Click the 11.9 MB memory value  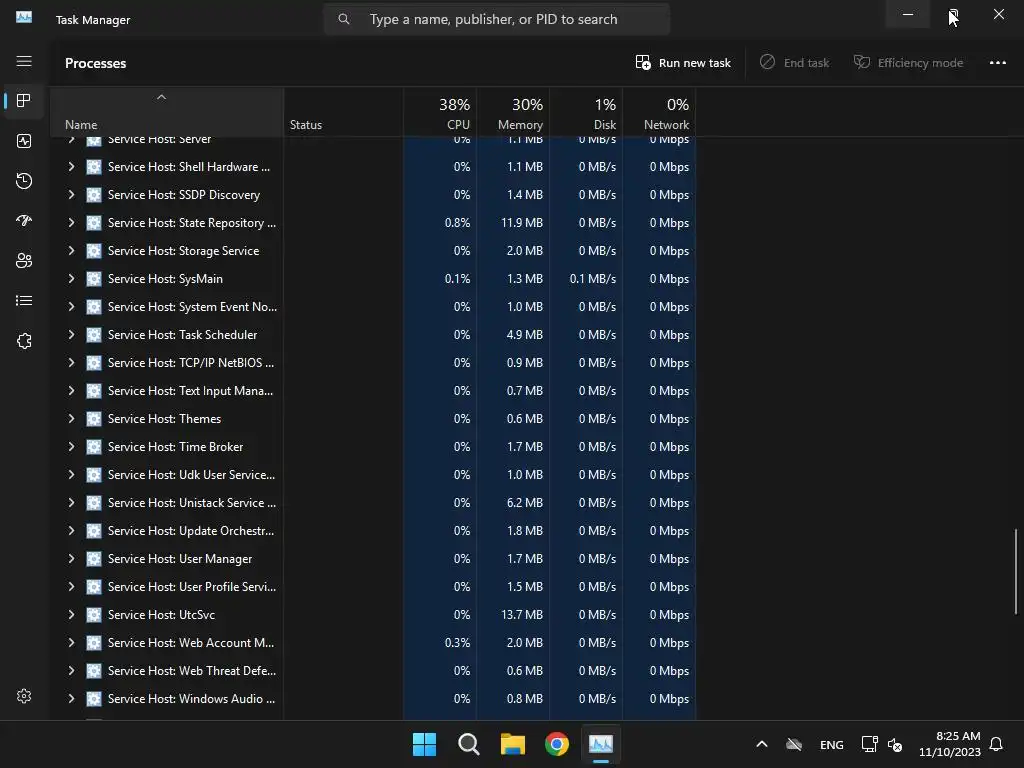click(x=522, y=223)
